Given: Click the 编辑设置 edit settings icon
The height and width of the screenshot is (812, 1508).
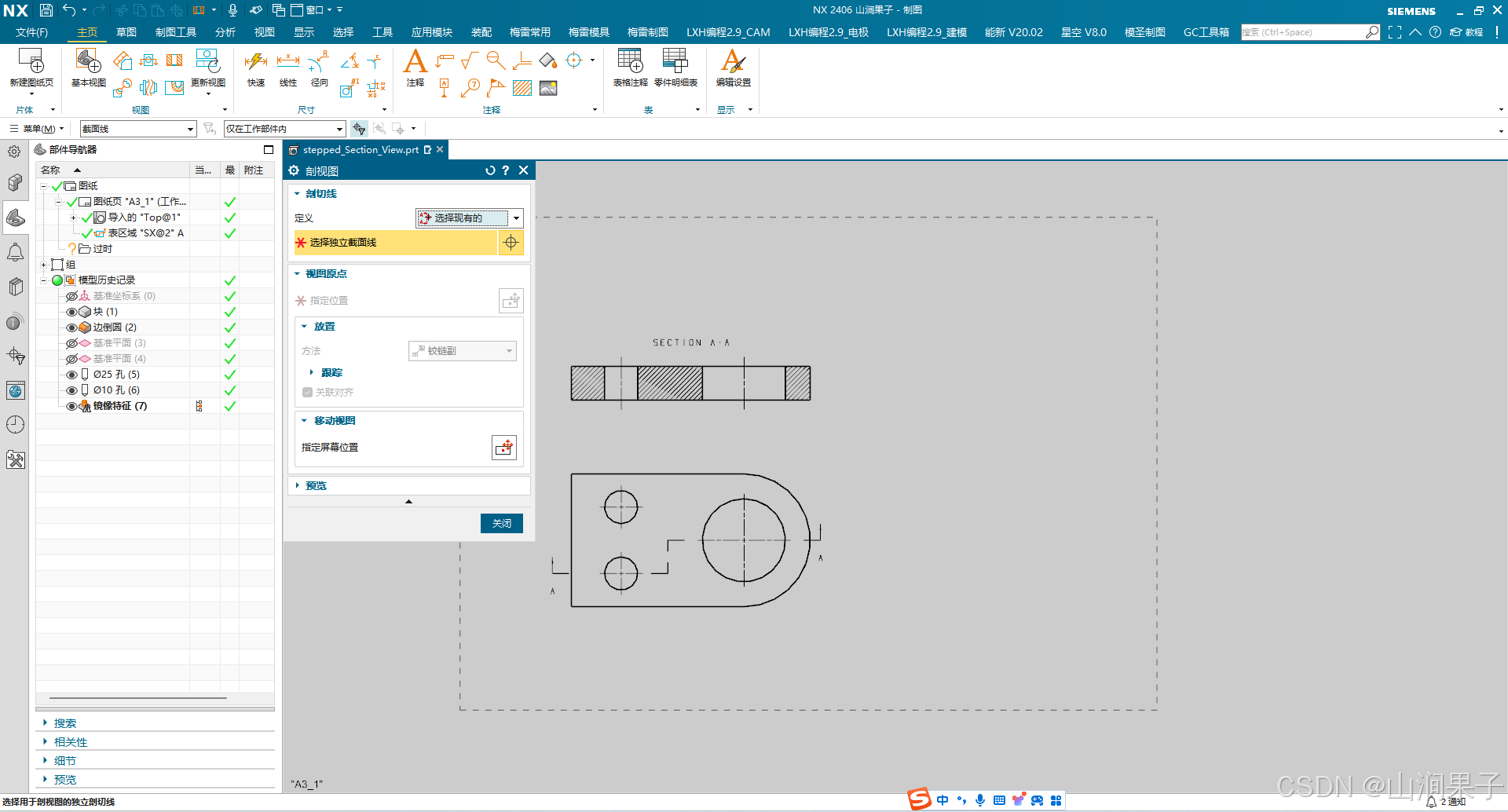Looking at the screenshot, I should pyautogui.click(x=733, y=61).
